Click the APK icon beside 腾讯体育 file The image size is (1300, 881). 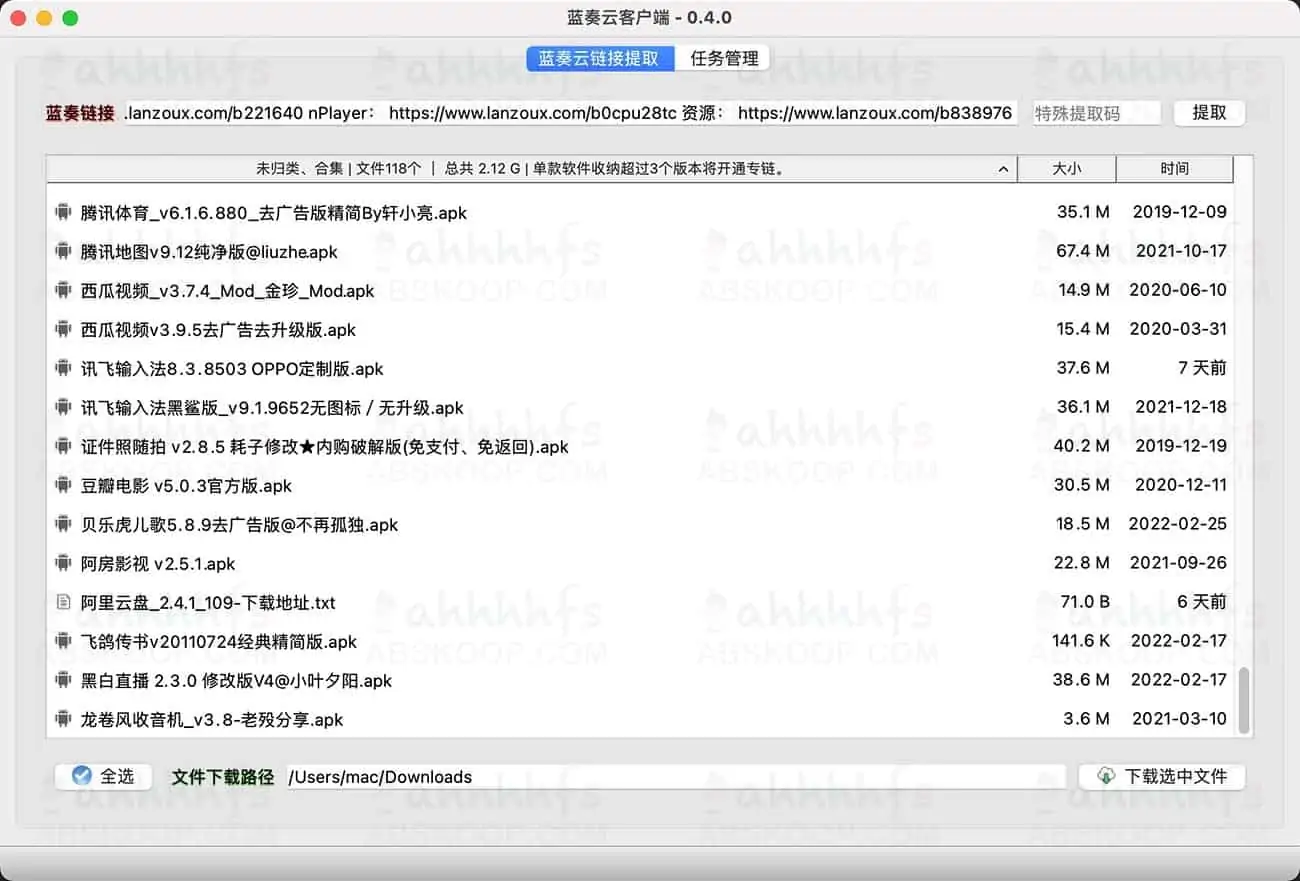[x=63, y=212]
